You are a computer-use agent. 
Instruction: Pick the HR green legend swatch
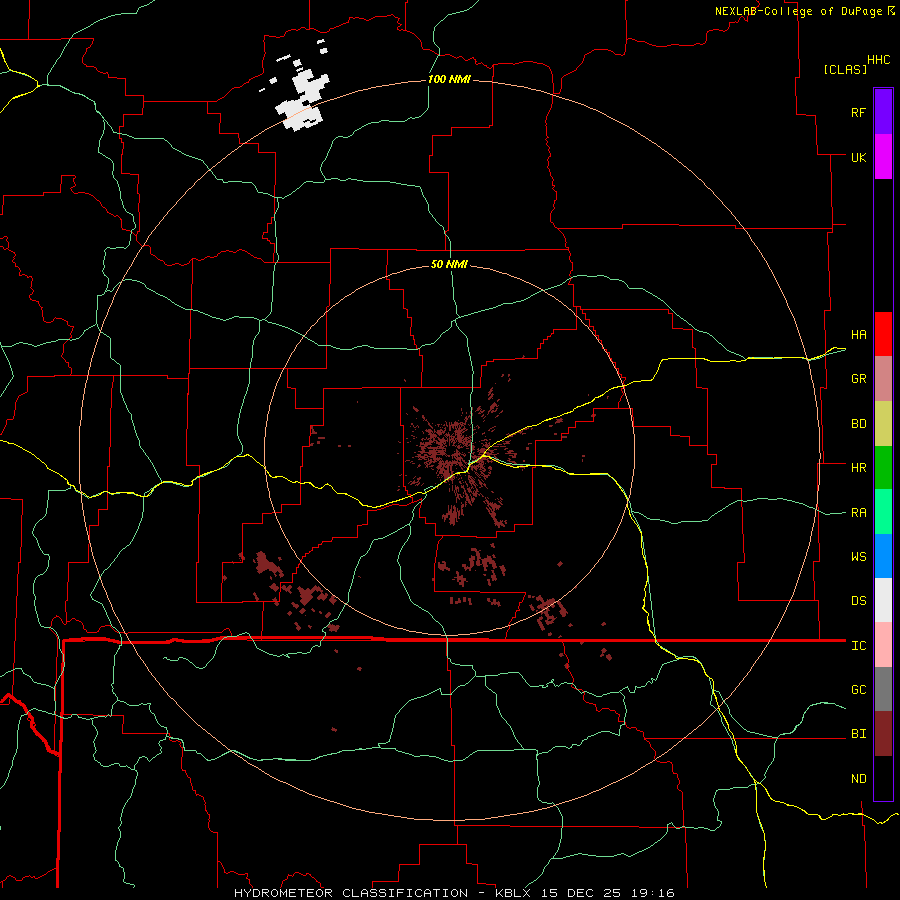[883, 468]
